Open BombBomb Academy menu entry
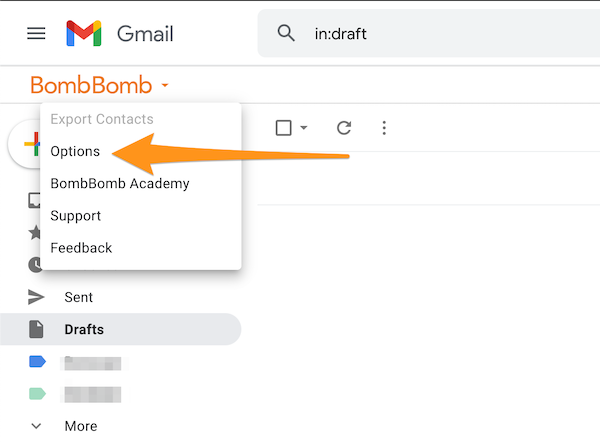The image size is (600, 443). (120, 184)
